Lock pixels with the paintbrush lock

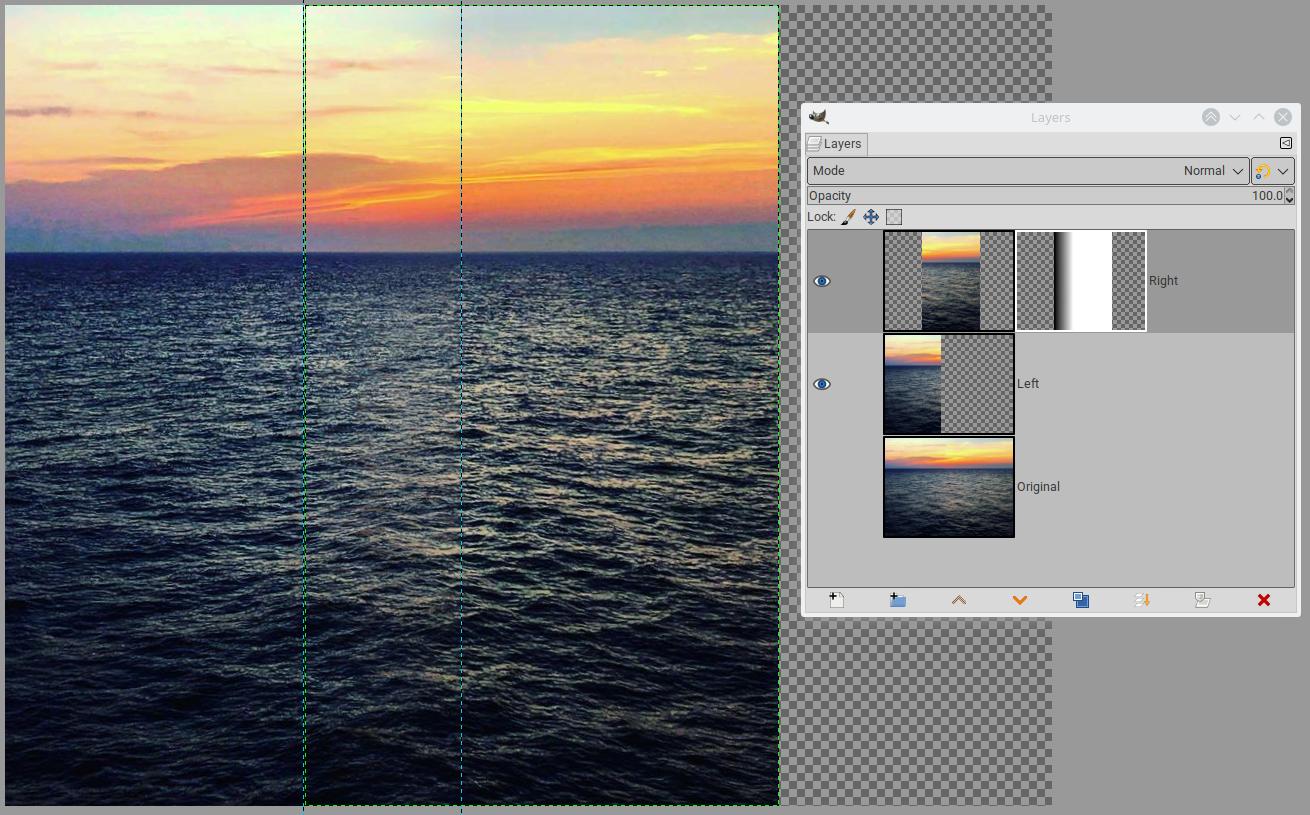point(848,217)
